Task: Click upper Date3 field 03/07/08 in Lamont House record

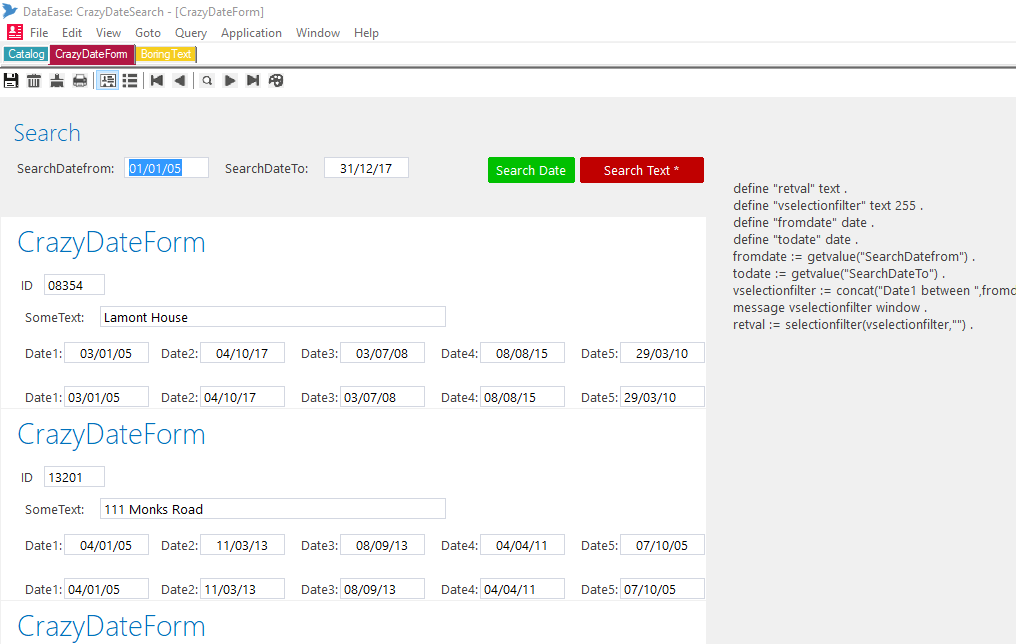Action: (382, 354)
